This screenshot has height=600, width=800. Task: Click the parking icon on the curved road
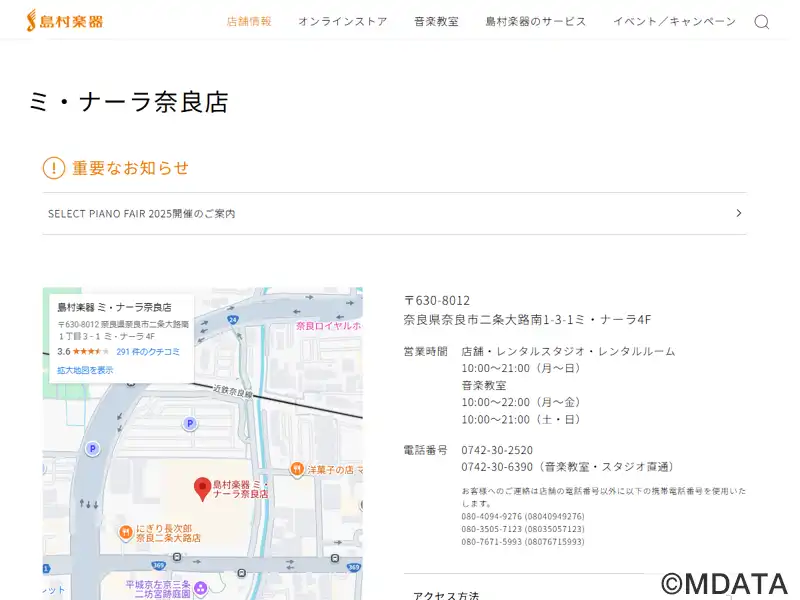(x=93, y=448)
